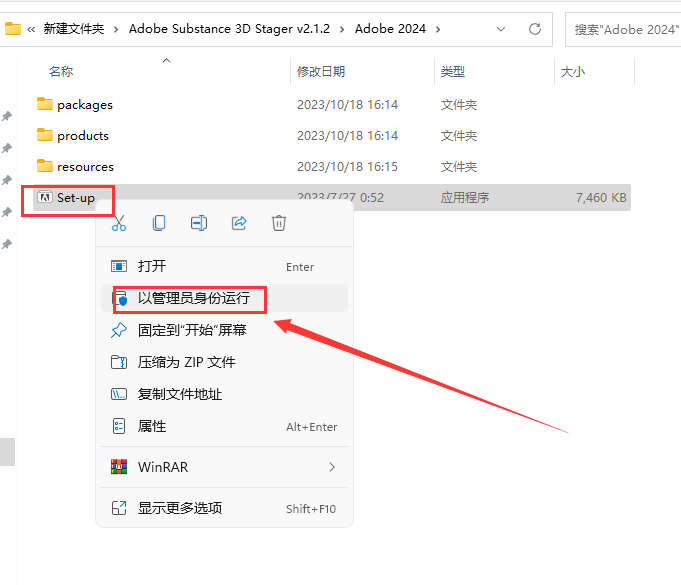The height and width of the screenshot is (585, 681).
Task: Click the Copy icon in context menu
Action: [x=159, y=223]
